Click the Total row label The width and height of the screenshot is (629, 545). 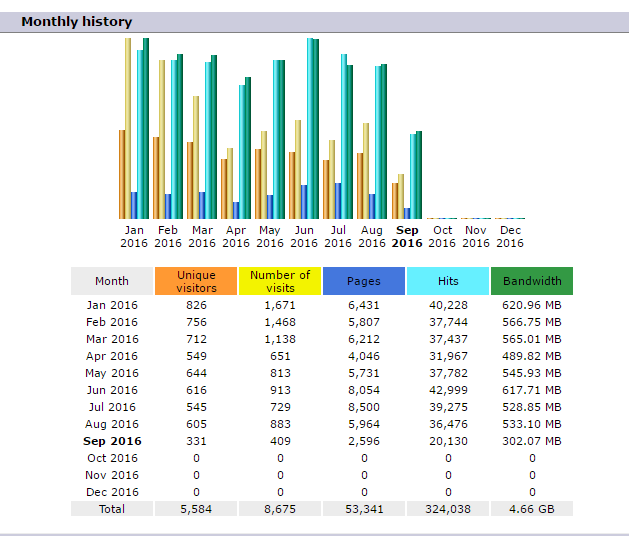(112, 509)
